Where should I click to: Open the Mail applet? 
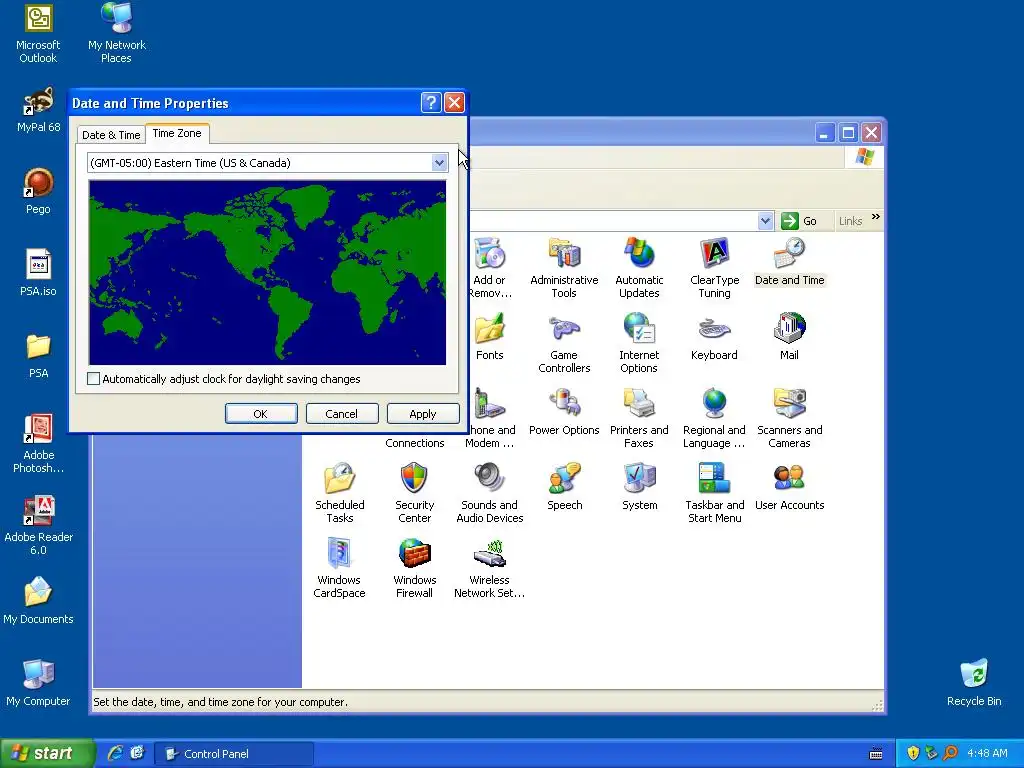click(789, 336)
